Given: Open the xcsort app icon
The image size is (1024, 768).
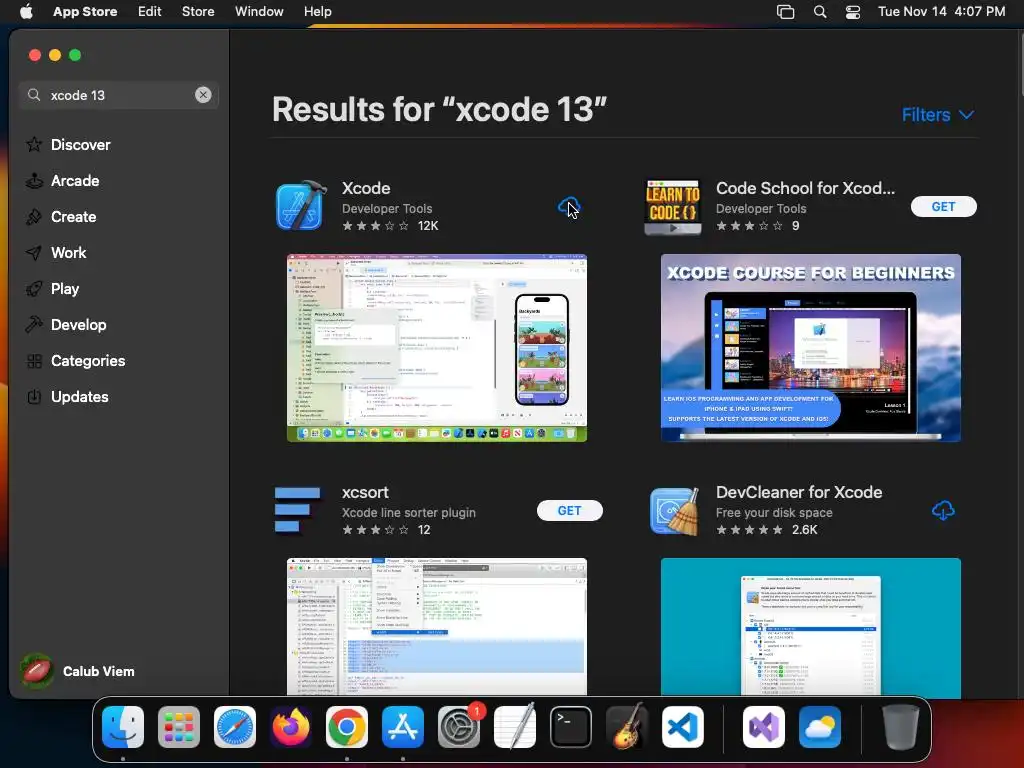Looking at the screenshot, I should click(298, 510).
